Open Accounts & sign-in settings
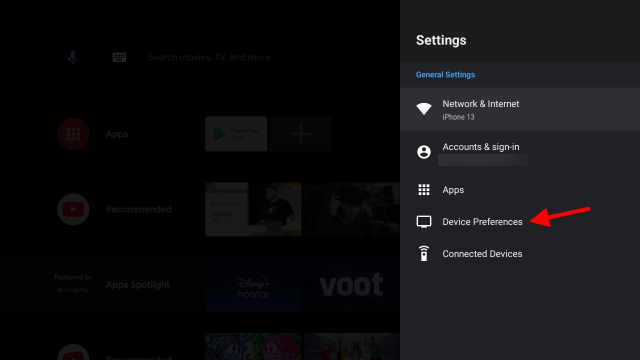640x360 pixels. click(x=520, y=152)
